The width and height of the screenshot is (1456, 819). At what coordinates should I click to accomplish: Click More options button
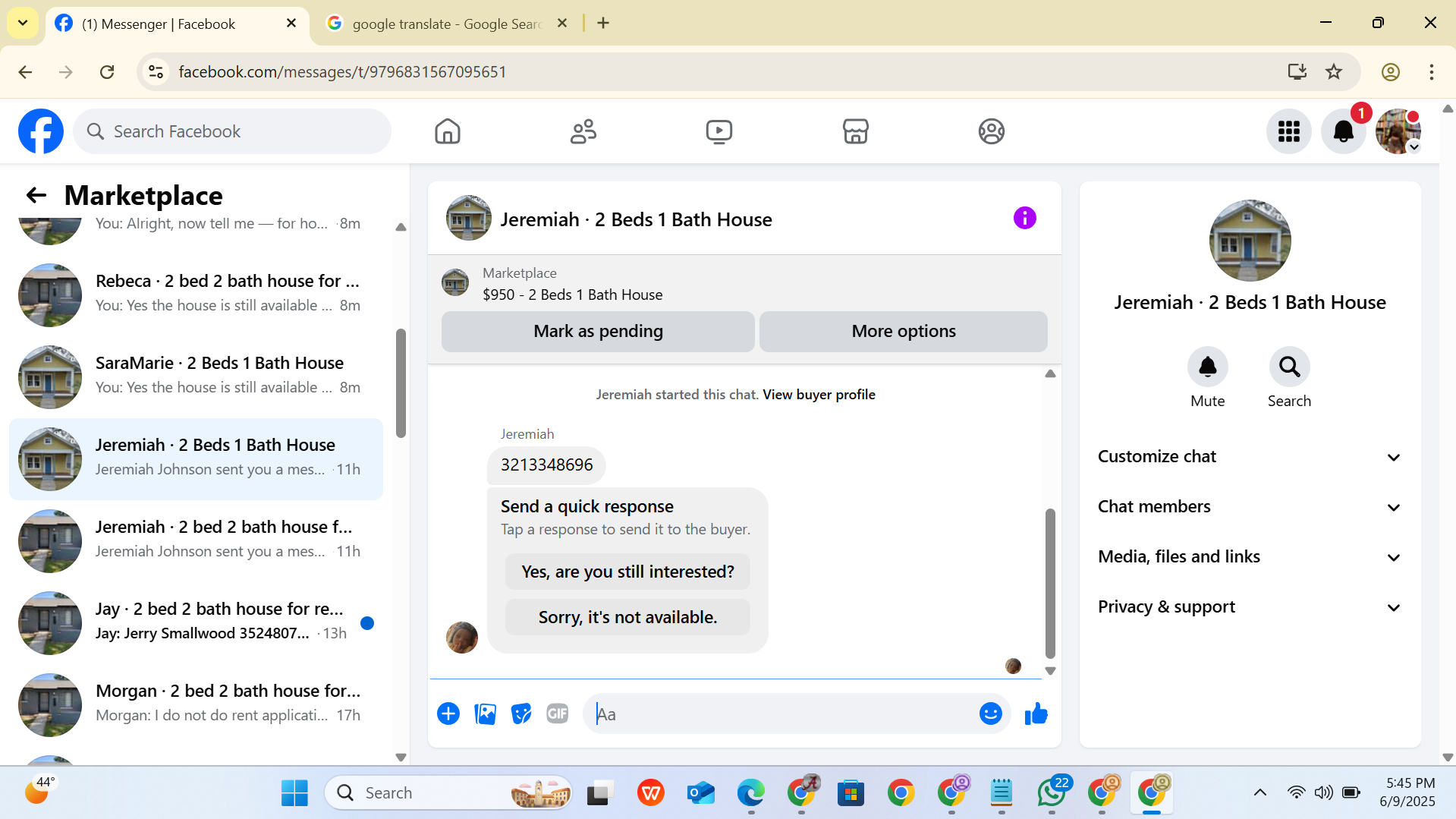pos(904,332)
